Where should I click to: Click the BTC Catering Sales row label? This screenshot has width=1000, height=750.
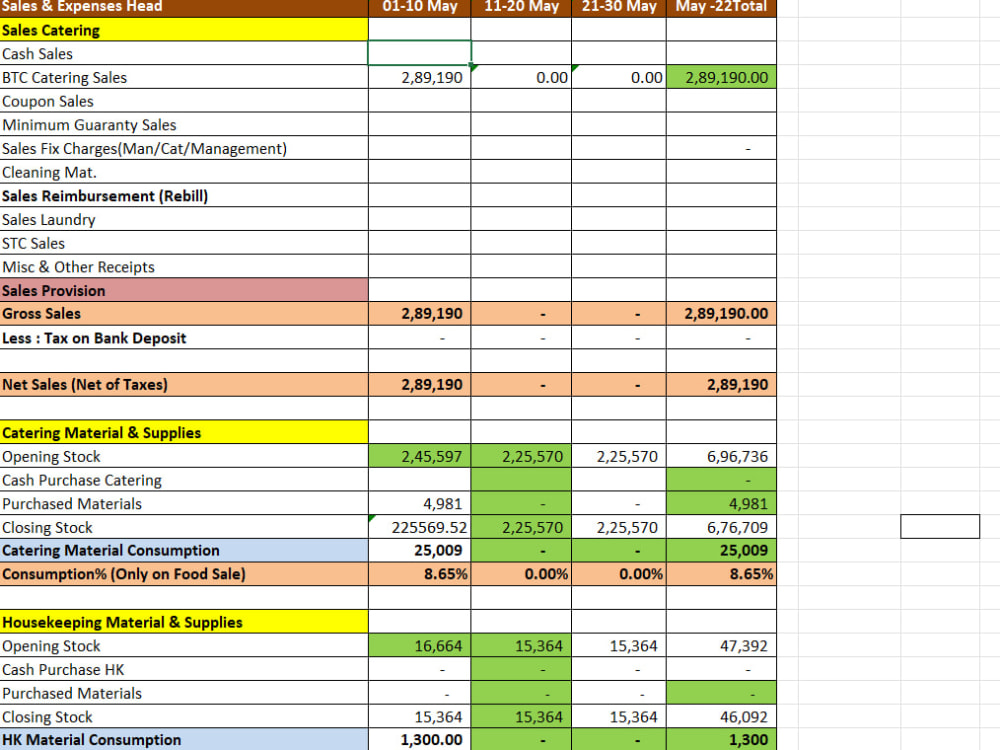point(64,78)
